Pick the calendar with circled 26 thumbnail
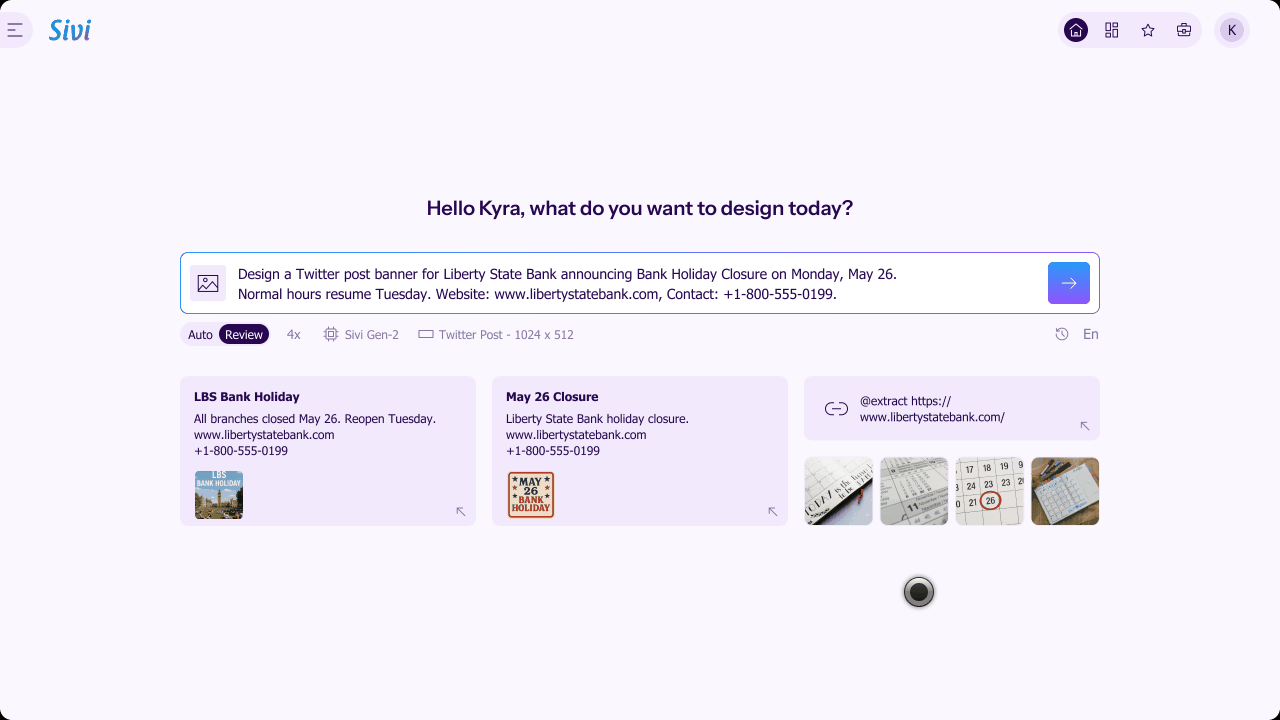Viewport: 1280px width, 720px height. (x=990, y=491)
